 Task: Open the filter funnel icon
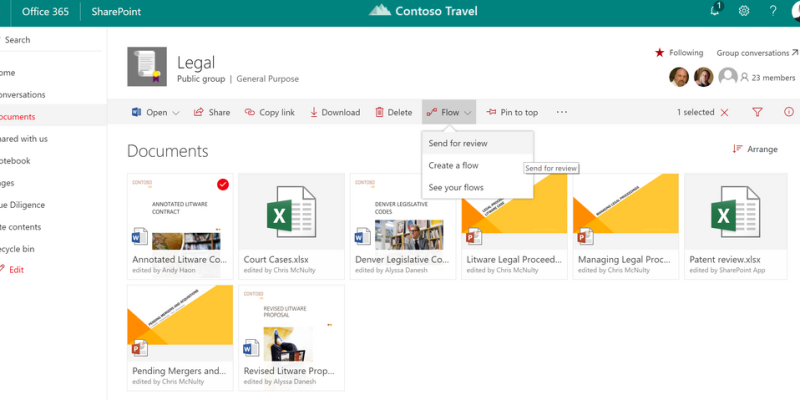pos(757,112)
